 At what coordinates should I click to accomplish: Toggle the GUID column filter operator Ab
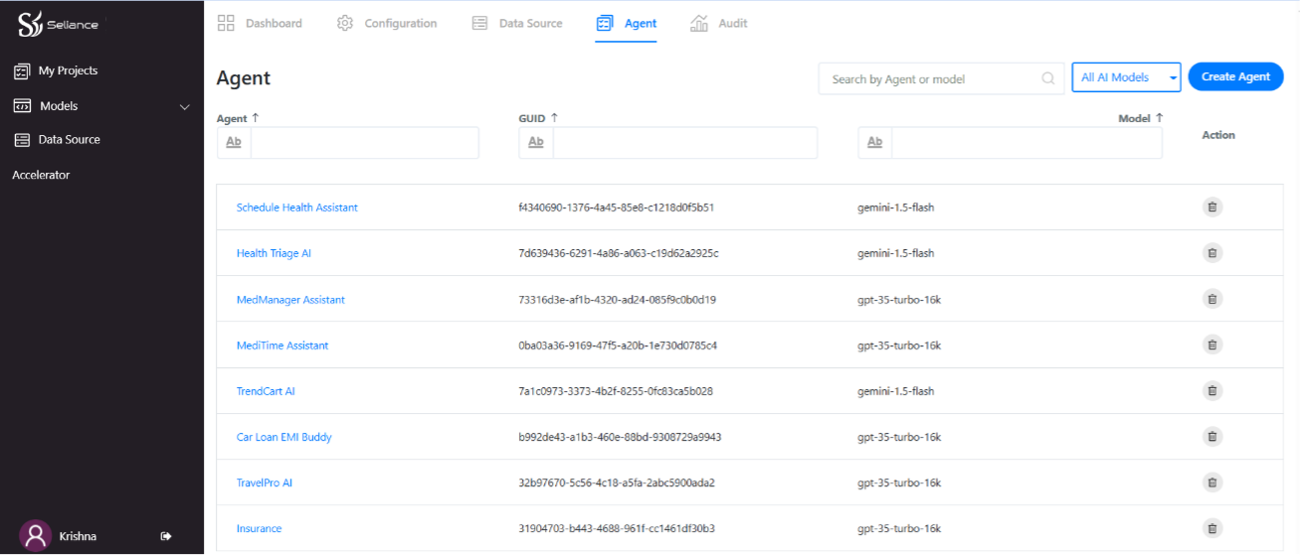536,142
